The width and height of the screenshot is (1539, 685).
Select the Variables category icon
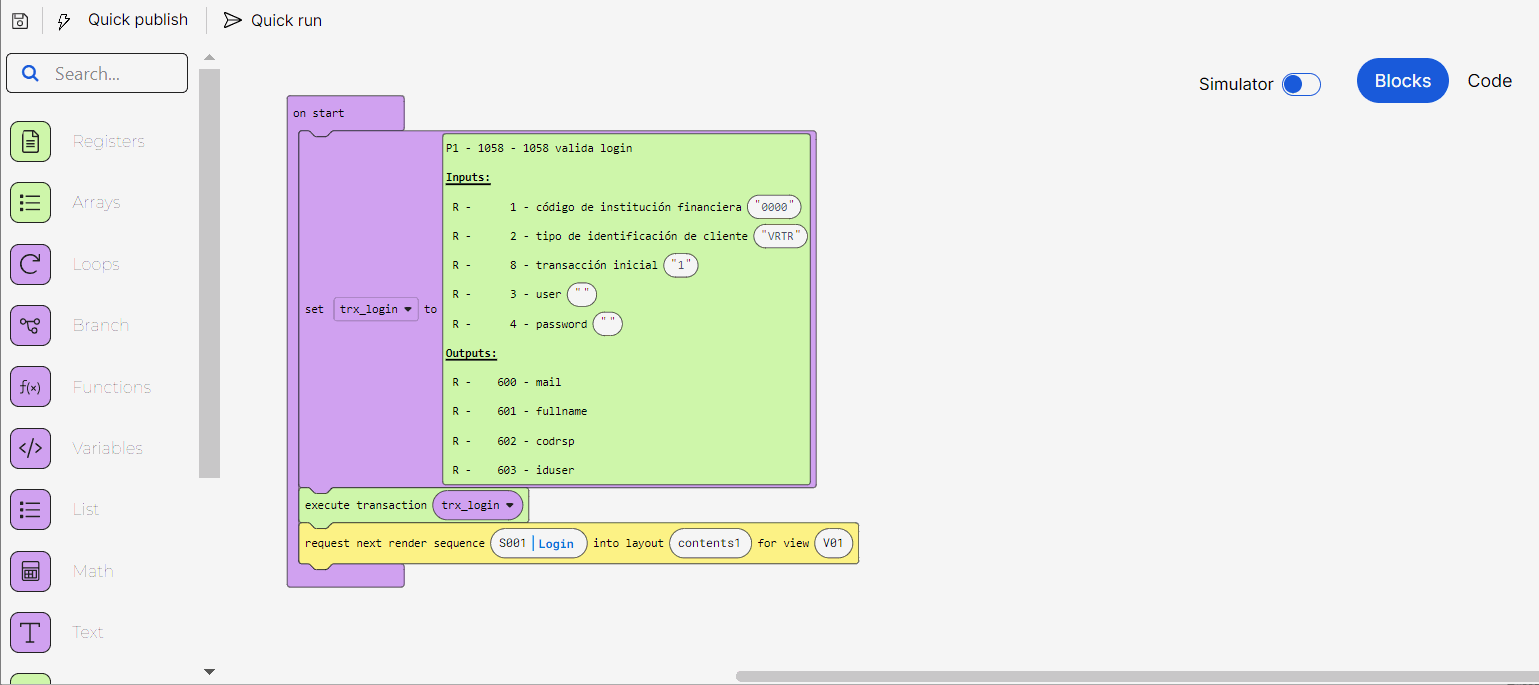tap(30, 448)
